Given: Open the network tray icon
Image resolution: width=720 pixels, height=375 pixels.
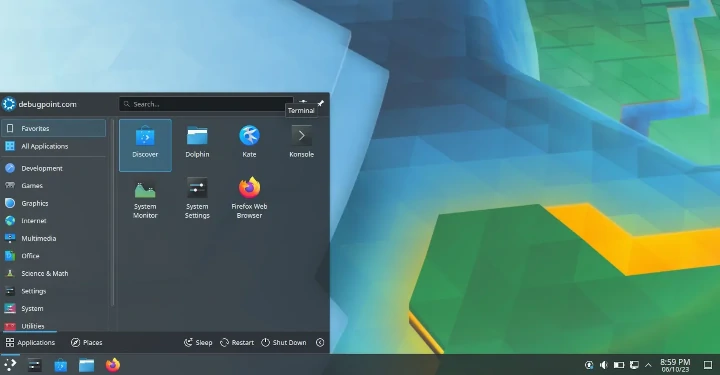Looking at the screenshot, I should [634, 365].
